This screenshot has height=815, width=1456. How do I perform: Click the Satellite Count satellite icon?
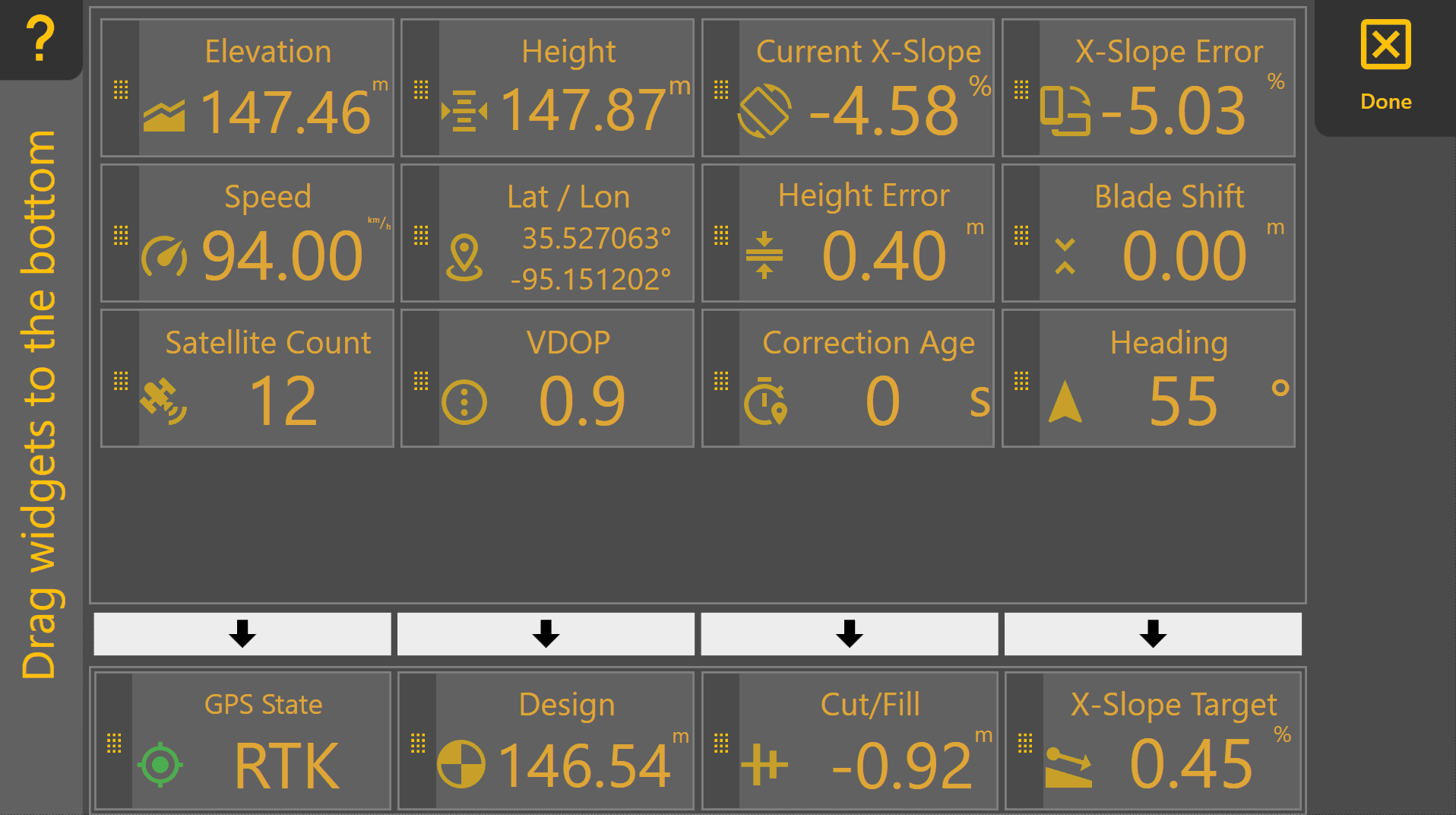163,401
